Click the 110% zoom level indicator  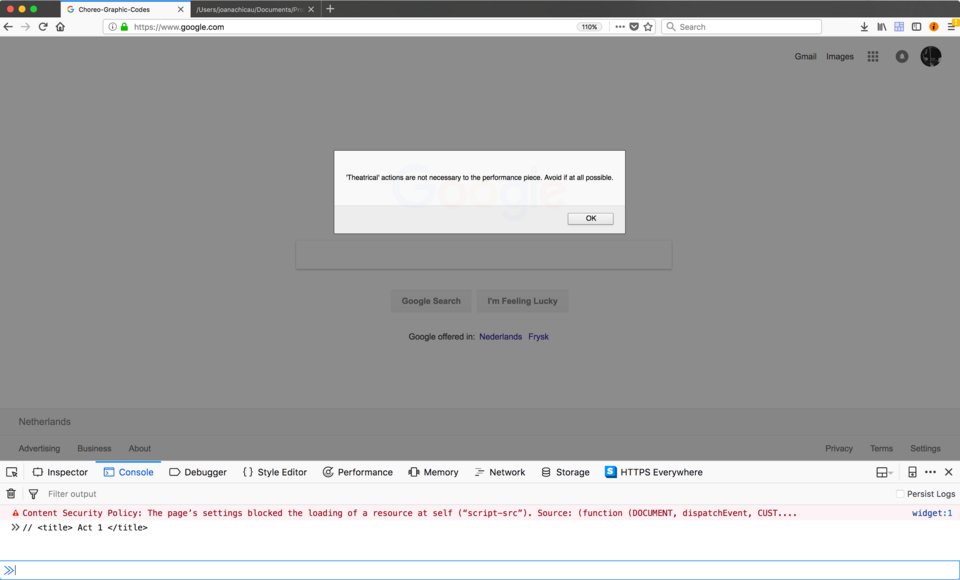point(589,27)
